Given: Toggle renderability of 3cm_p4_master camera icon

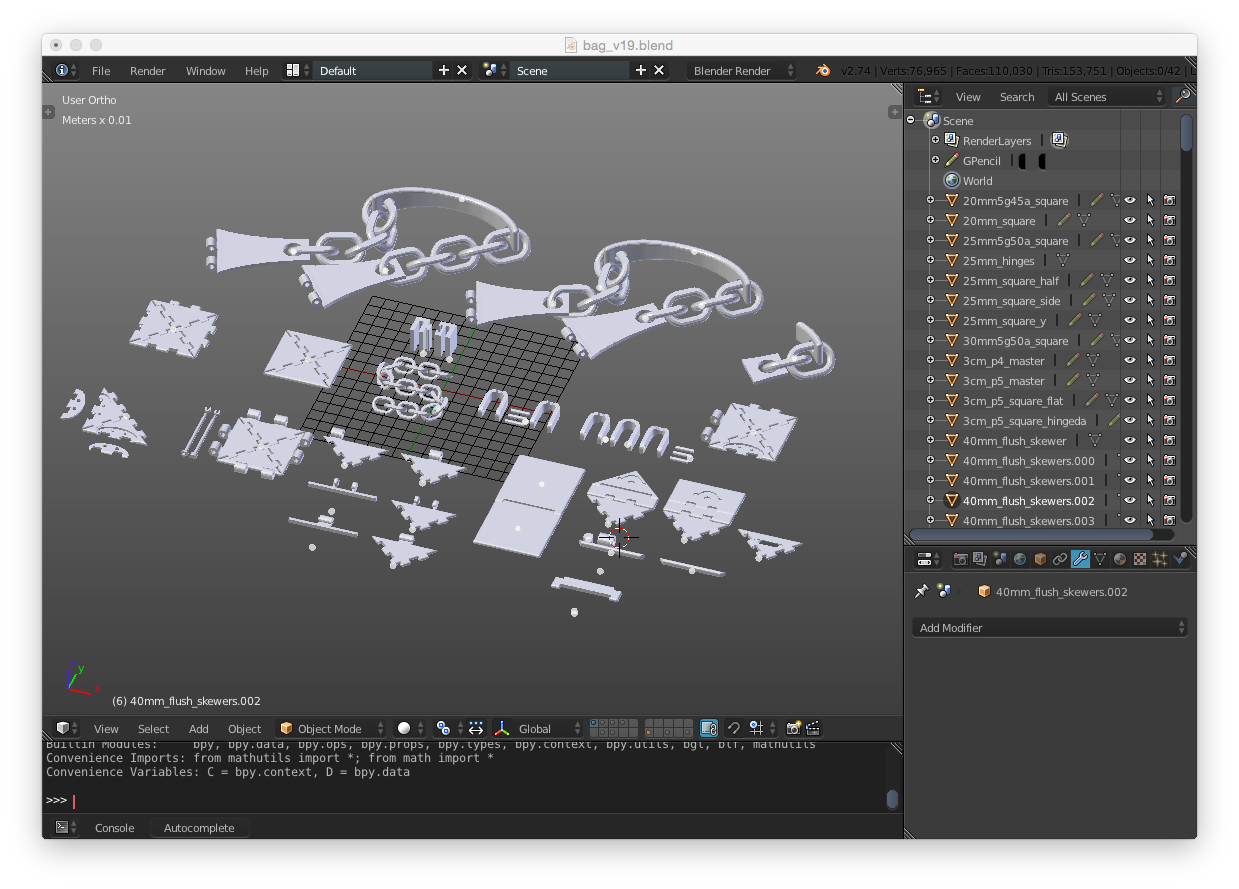Looking at the screenshot, I should tap(1168, 360).
